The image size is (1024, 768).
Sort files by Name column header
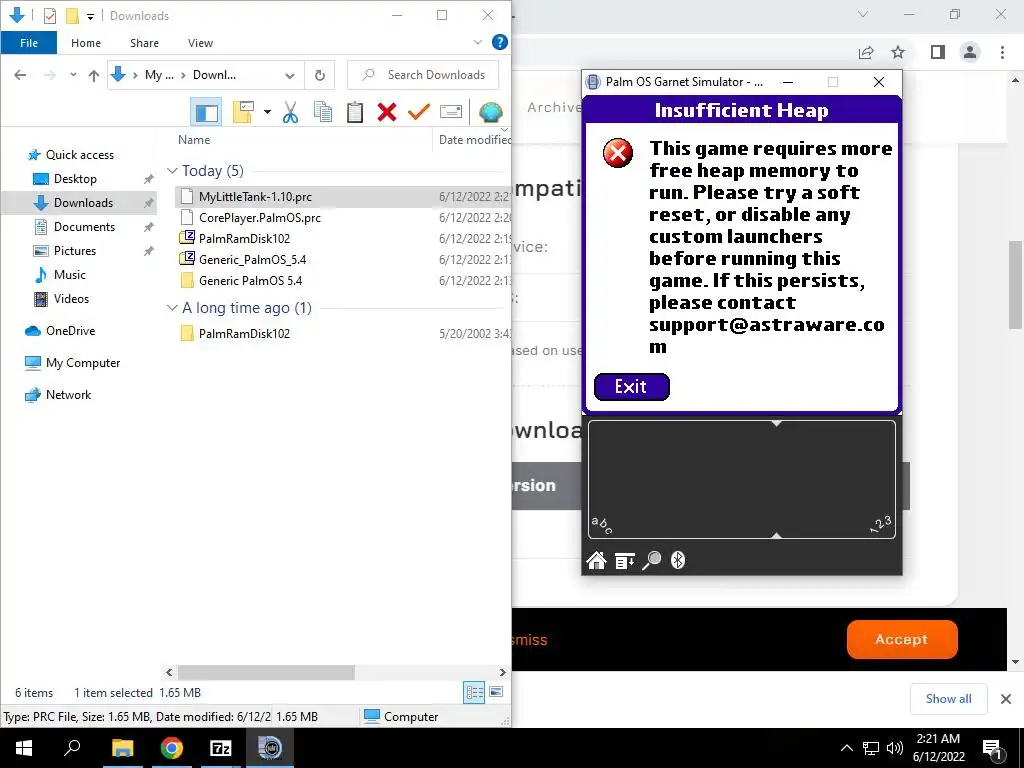point(194,140)
